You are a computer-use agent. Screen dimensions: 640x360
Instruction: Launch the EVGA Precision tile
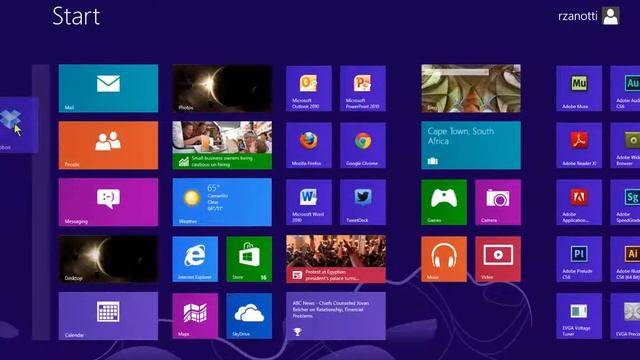pyautogui.click(x=625, y=316)
